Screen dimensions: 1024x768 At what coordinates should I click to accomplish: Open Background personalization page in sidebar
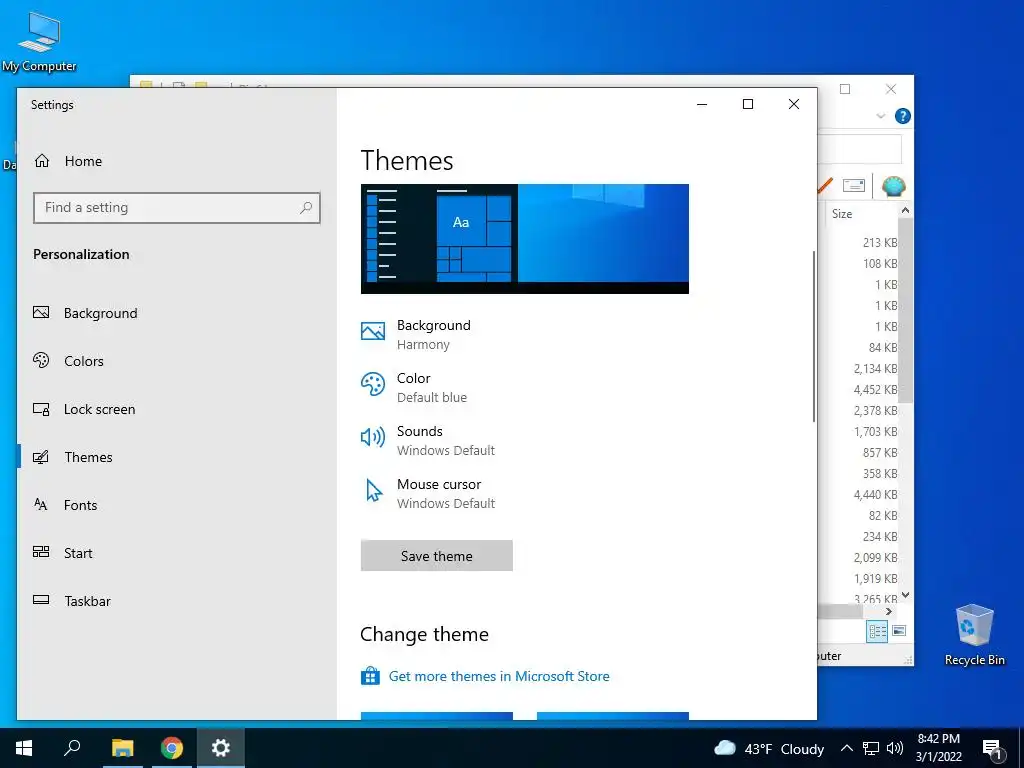click(85, 313)
